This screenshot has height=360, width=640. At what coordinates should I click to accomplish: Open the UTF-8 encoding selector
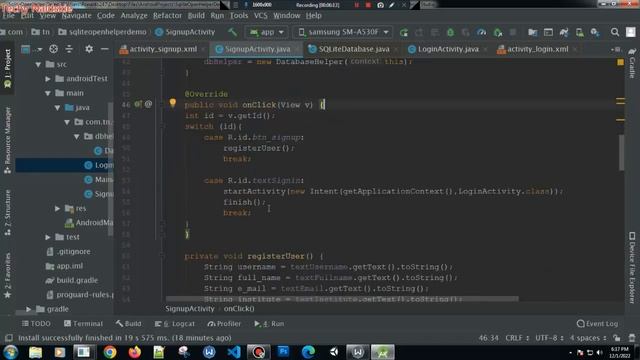point(549,338)
